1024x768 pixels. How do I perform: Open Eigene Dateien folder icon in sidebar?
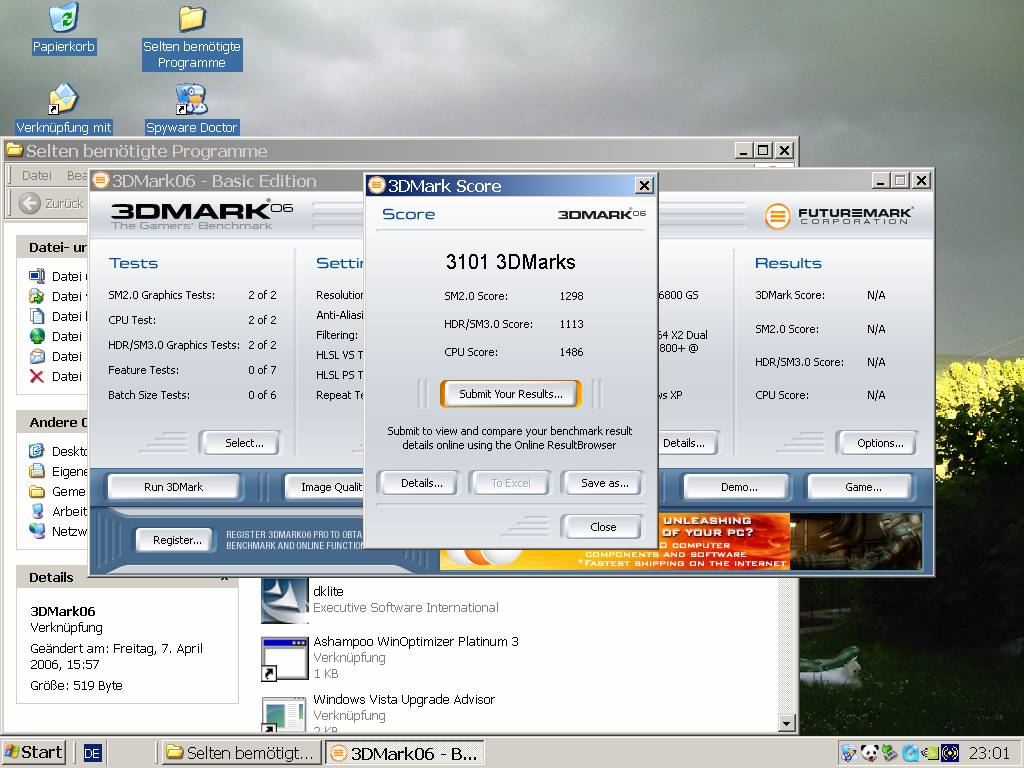[x=37, y=471]
